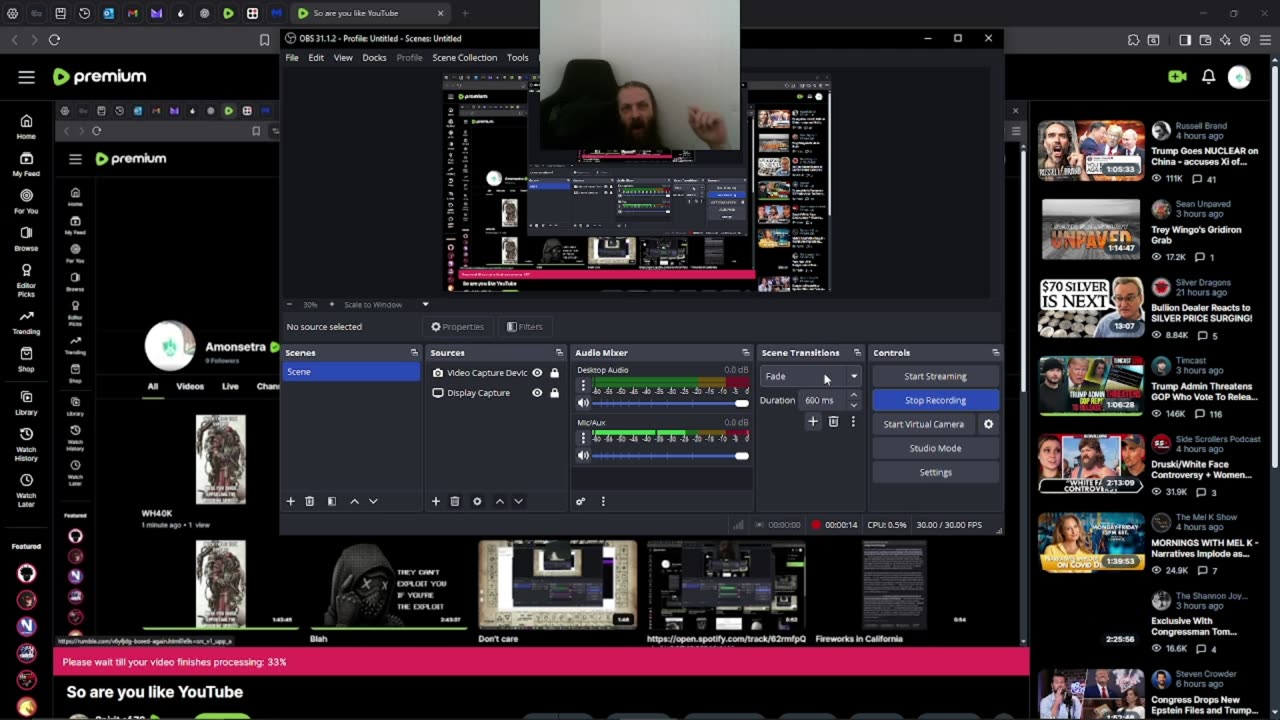Open OBS Edit menu
Image resolution: width=1280 pixels, height=720 pixels.
(316, 58)
